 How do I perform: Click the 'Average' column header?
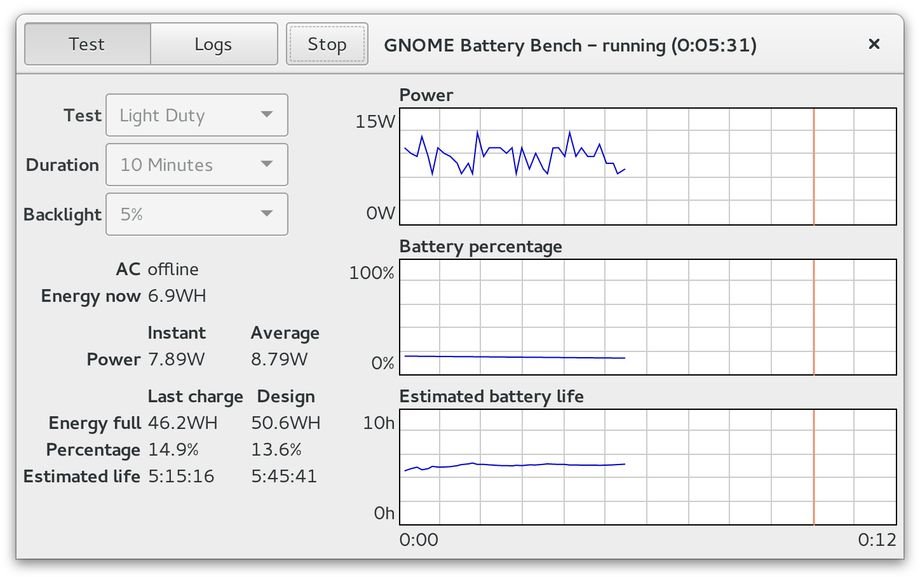(x=285, y=333)
